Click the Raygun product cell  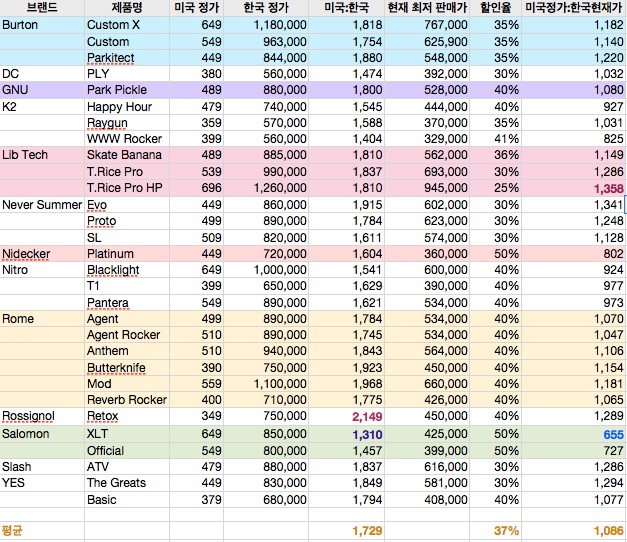(127, 123)
